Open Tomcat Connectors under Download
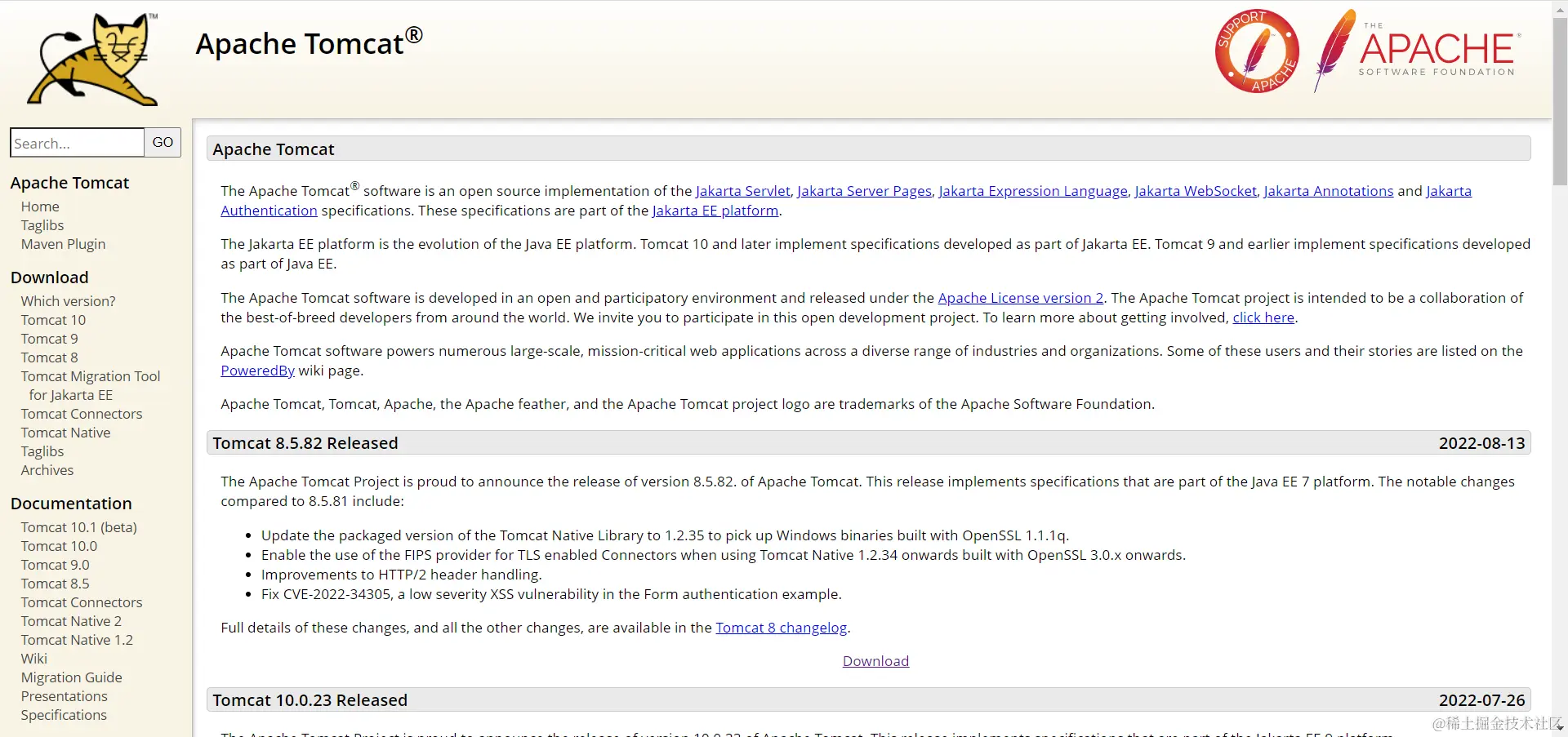Screen dimensions: 1568x737 (82, 414)
